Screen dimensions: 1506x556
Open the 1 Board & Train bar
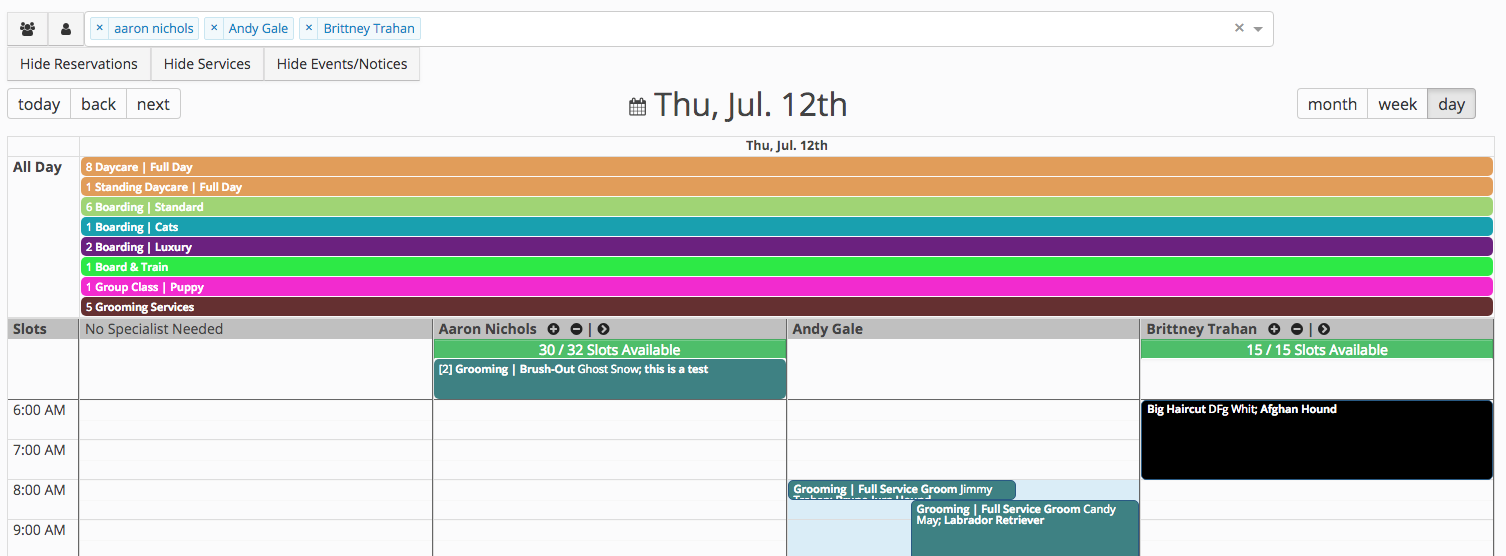point(786,267)
